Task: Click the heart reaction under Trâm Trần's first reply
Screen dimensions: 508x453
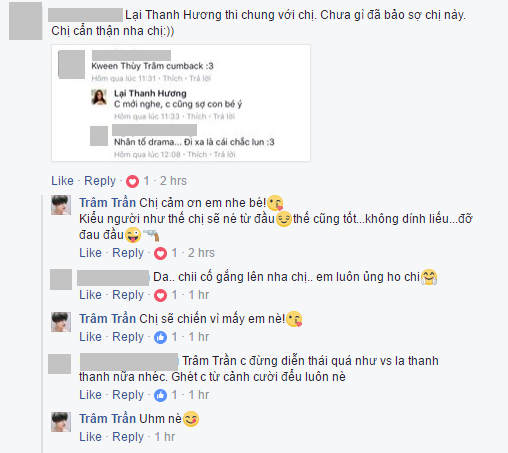Action: pos(160,253)
